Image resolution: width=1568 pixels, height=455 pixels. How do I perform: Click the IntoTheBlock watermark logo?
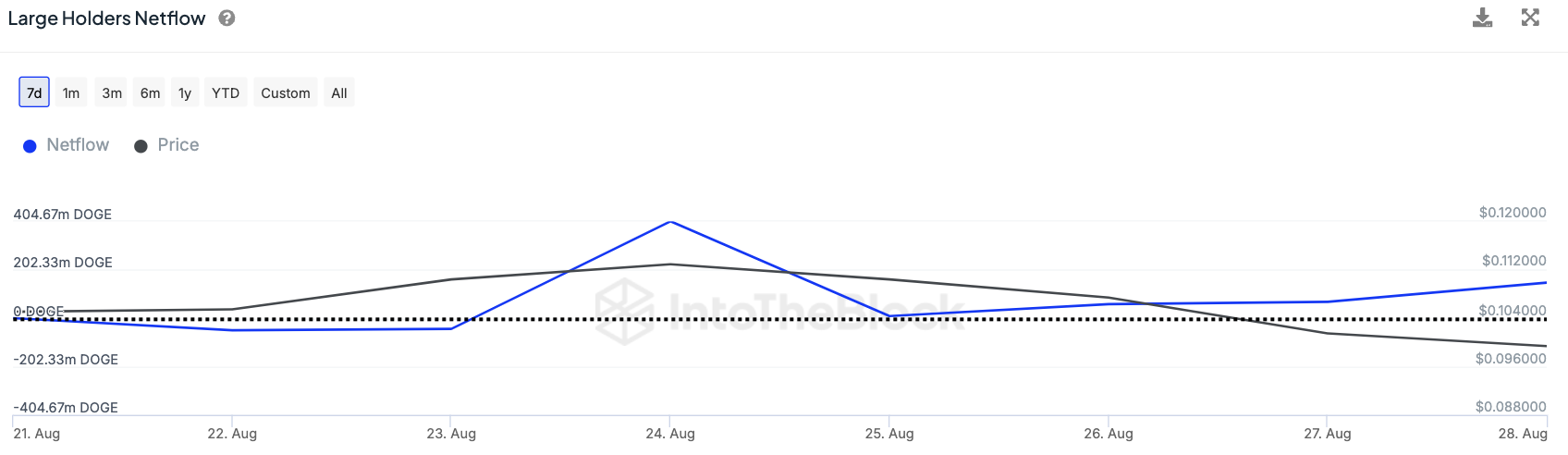click(624, 312)
